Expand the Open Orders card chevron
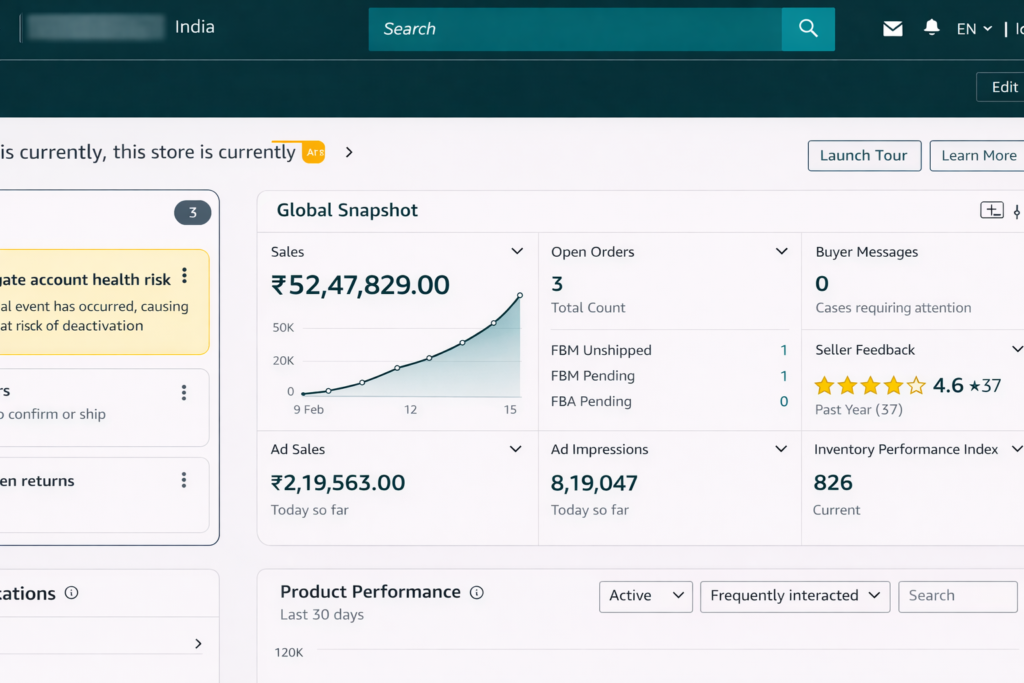 (782, 252)
